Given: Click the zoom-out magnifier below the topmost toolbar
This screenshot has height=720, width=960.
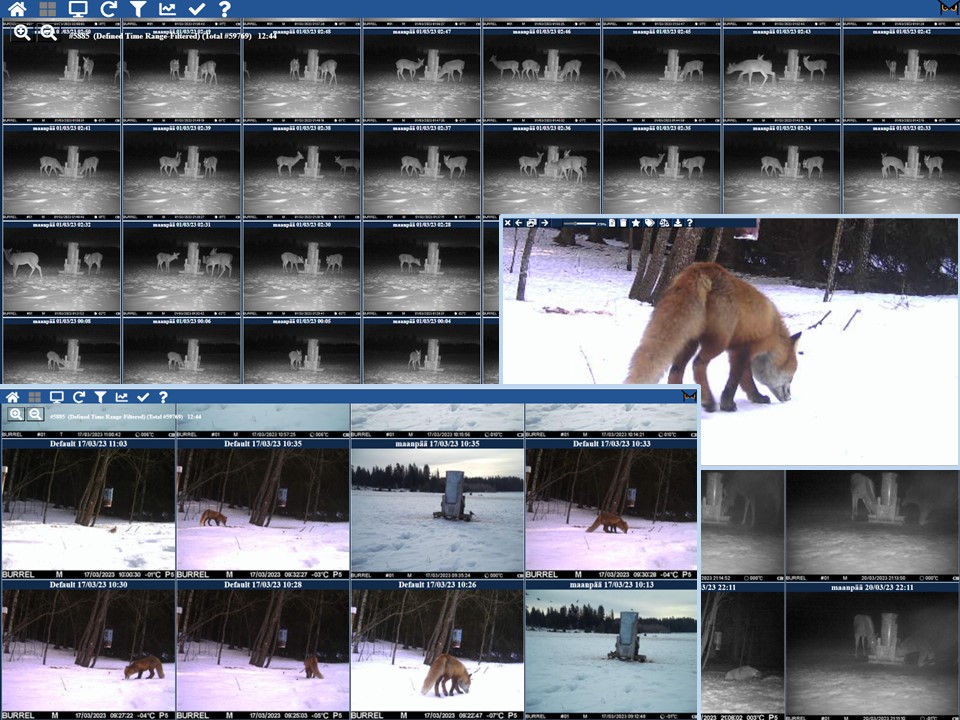Looking at the screenshot, I should pyautogui.click(x=48, y=33).
